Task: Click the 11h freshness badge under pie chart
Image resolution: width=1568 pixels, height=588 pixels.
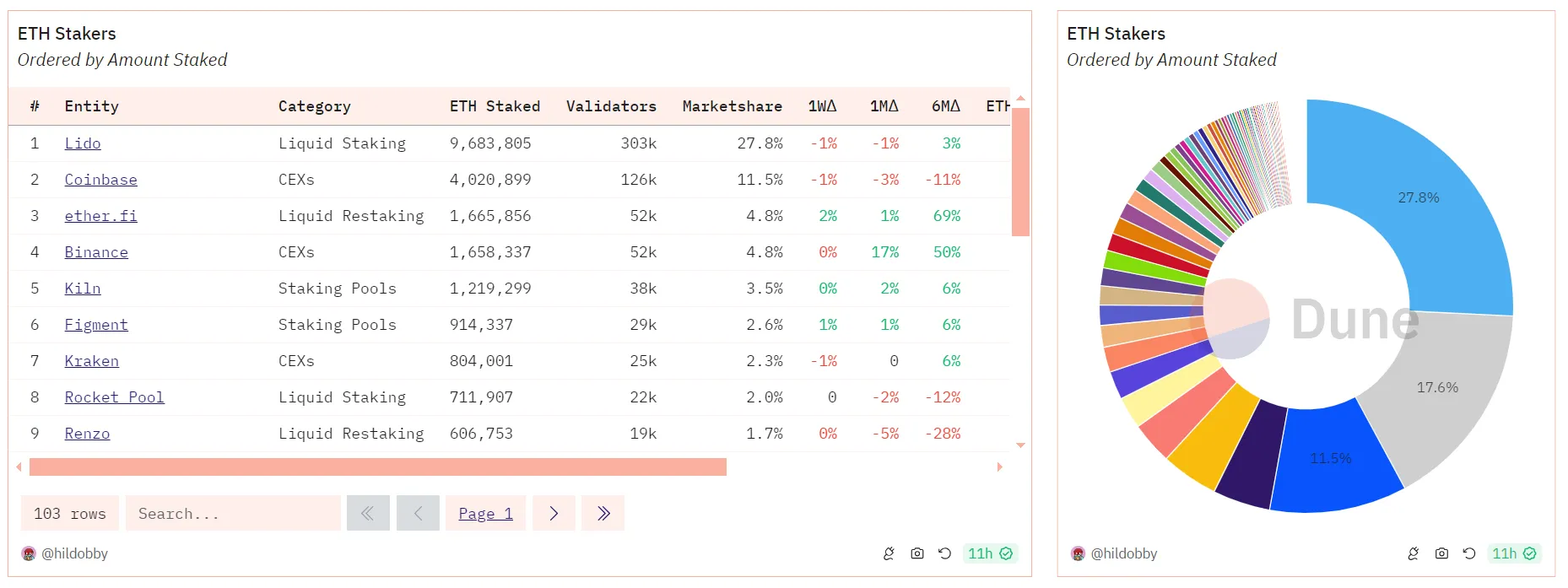Action: (1514, 553)
